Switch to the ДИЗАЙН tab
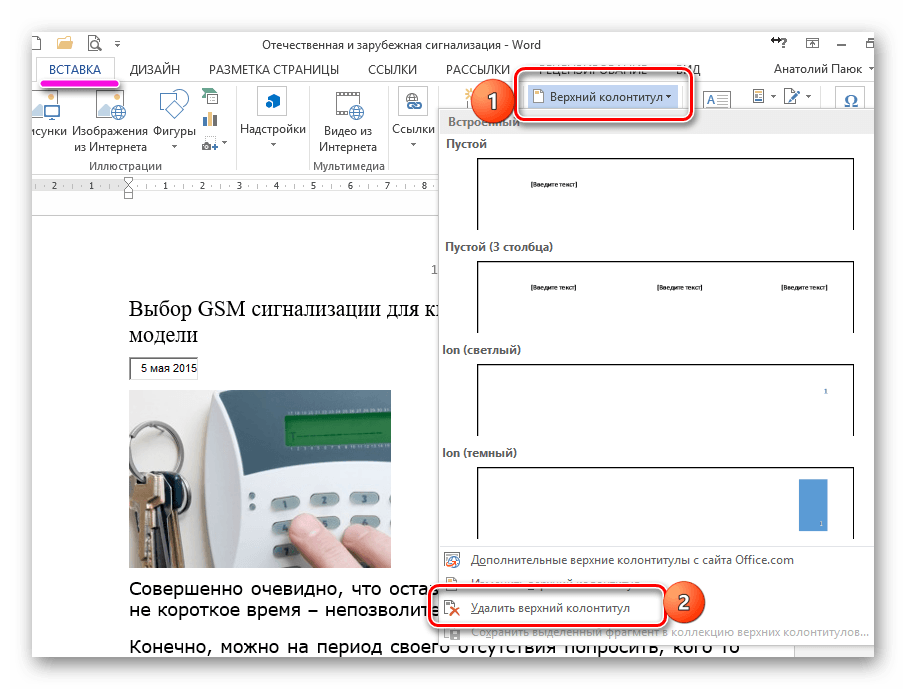This screenshot has width=906, height=689. coord(154,69)
